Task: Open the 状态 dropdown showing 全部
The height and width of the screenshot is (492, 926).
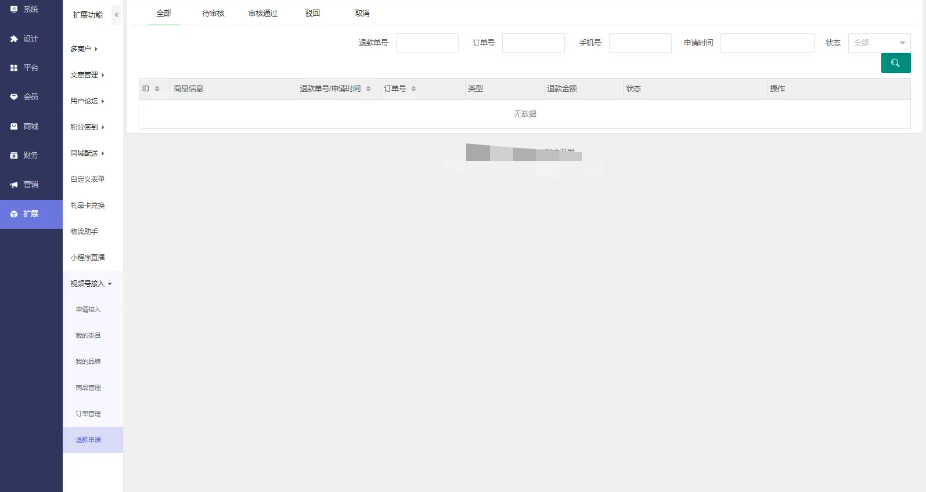Action: pyautogui.click(x=879, y=43)
